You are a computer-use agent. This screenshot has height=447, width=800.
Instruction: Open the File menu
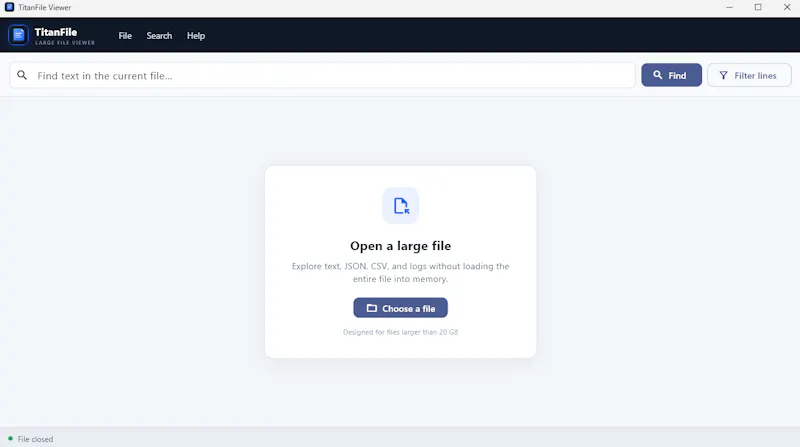125,36
